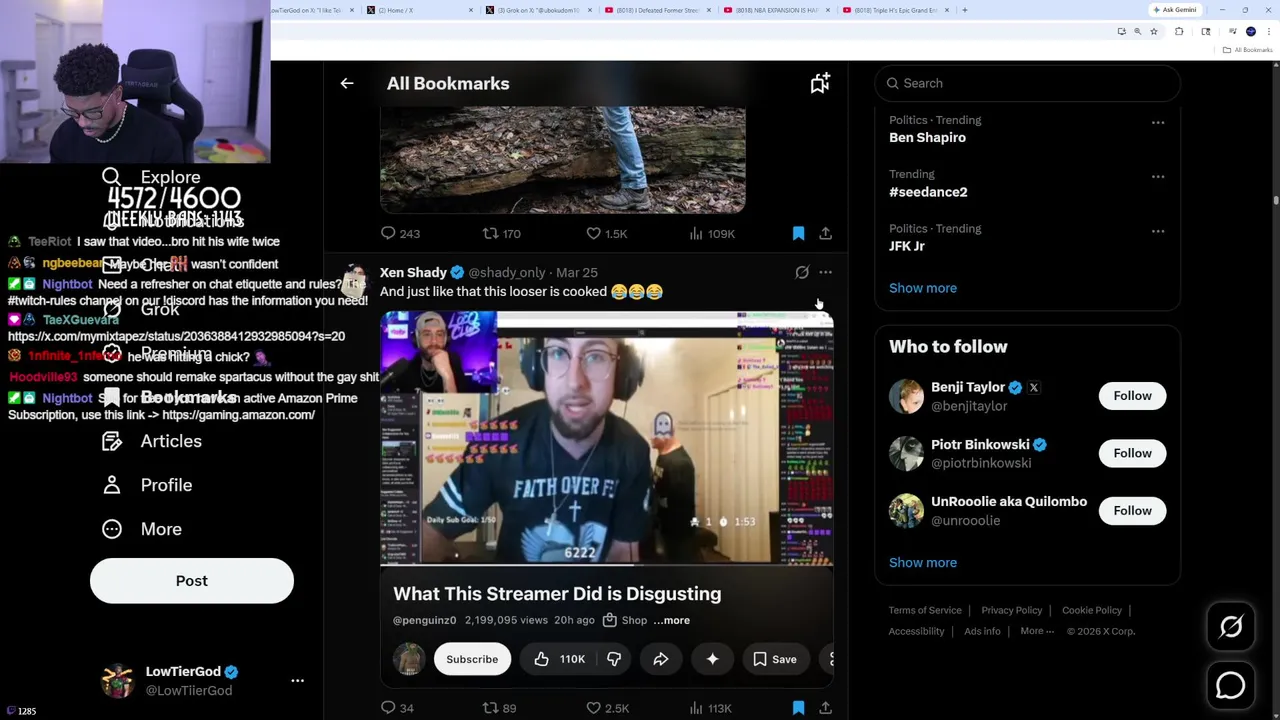Repost Xen Shady post with 89 reposts
1280x720 pixels.
point(500,708)
